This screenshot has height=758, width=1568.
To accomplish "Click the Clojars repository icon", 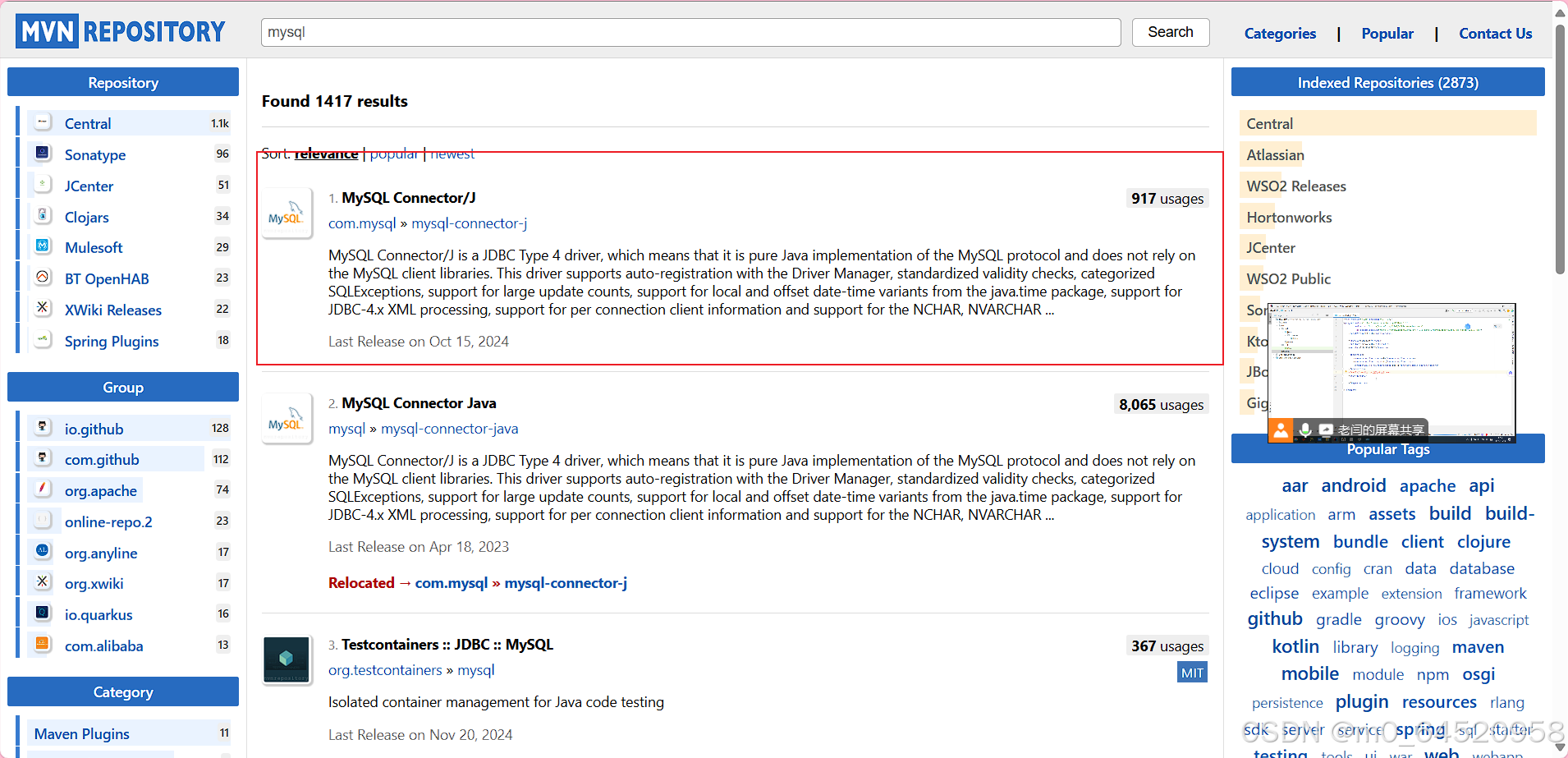I will click(x=43, y=216).
